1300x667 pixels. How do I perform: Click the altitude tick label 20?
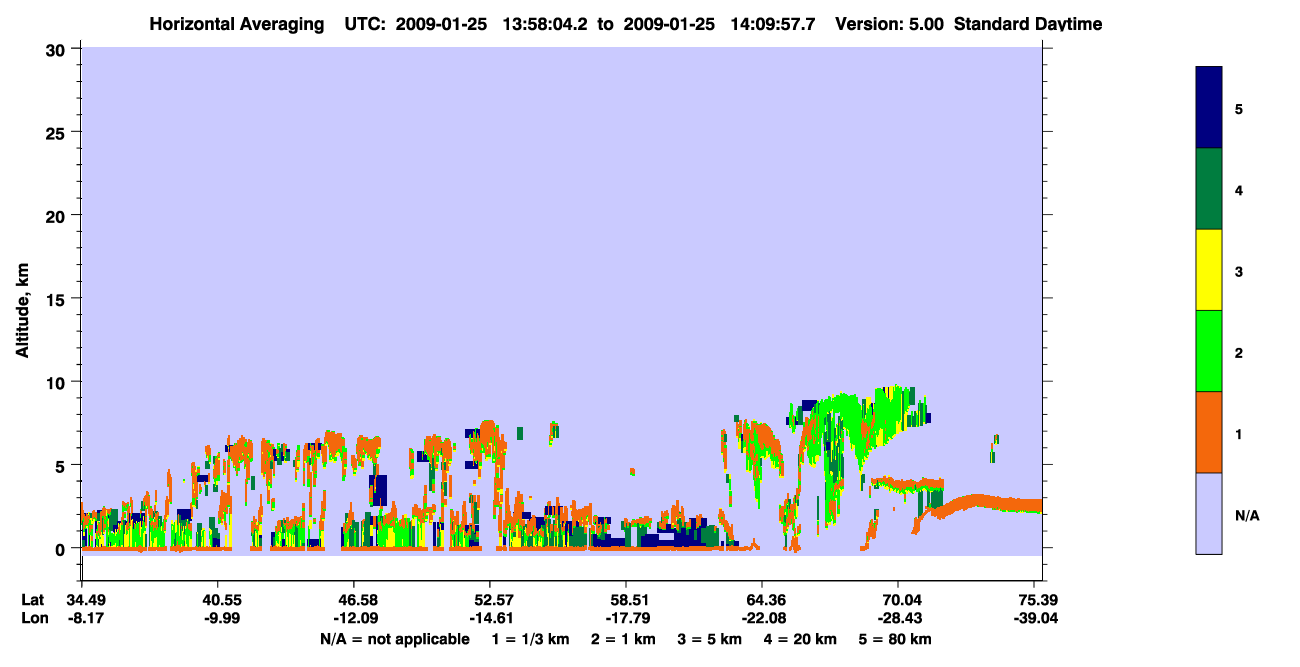pos(58,215)
